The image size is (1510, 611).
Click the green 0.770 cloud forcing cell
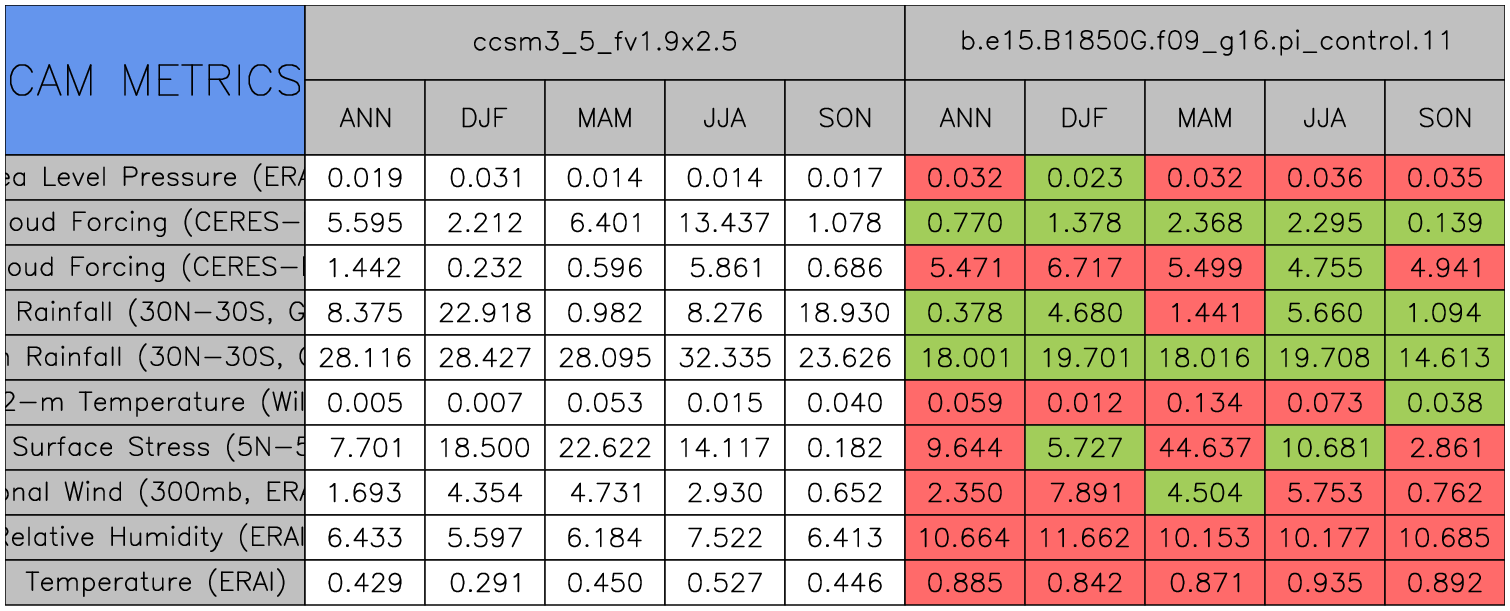pos(965,223)
